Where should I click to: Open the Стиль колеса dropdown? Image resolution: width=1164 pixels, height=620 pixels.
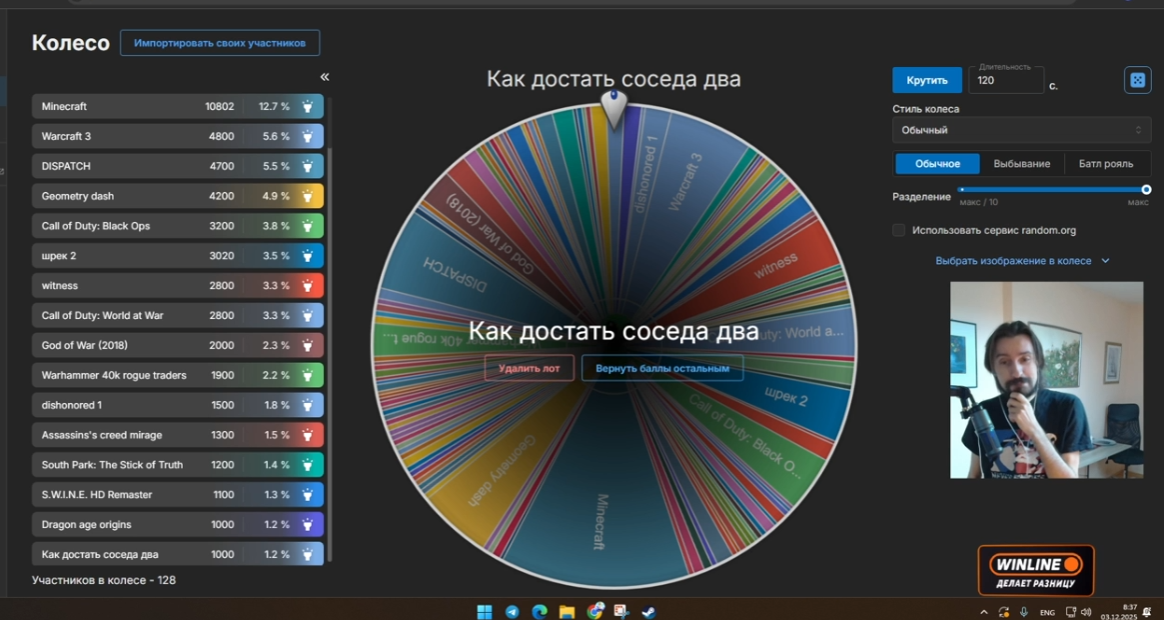[1021, 130]
